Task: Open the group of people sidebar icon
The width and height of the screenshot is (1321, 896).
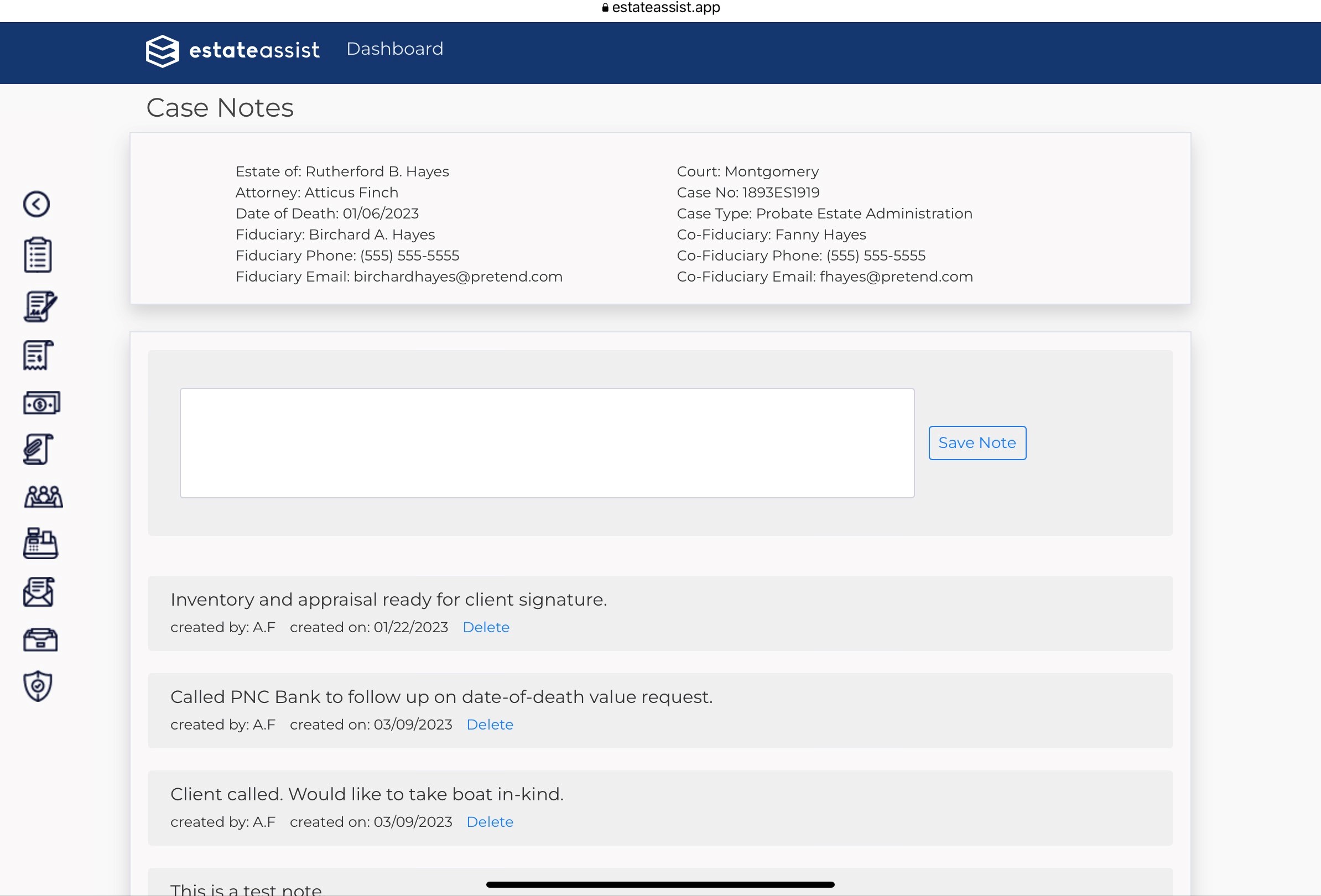Action: [x=43, y=497]
